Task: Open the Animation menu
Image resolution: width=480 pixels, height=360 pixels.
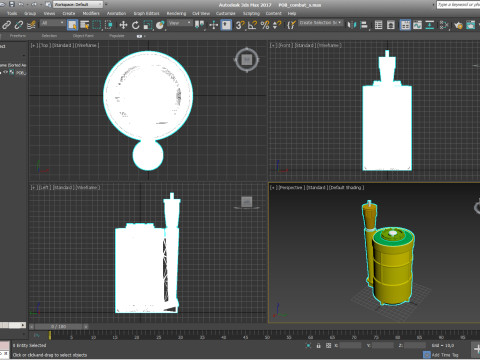Action: pyautogui.click(x=116, y=13)
